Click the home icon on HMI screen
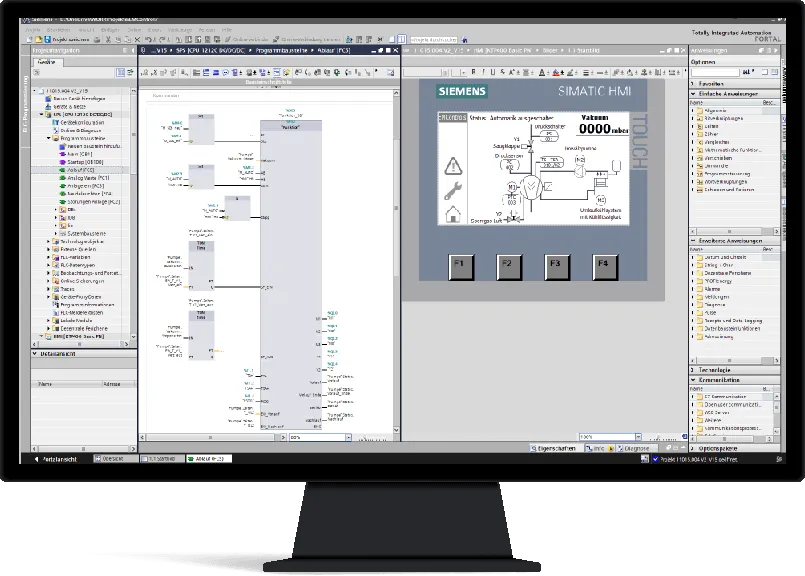 click(453, 214)
